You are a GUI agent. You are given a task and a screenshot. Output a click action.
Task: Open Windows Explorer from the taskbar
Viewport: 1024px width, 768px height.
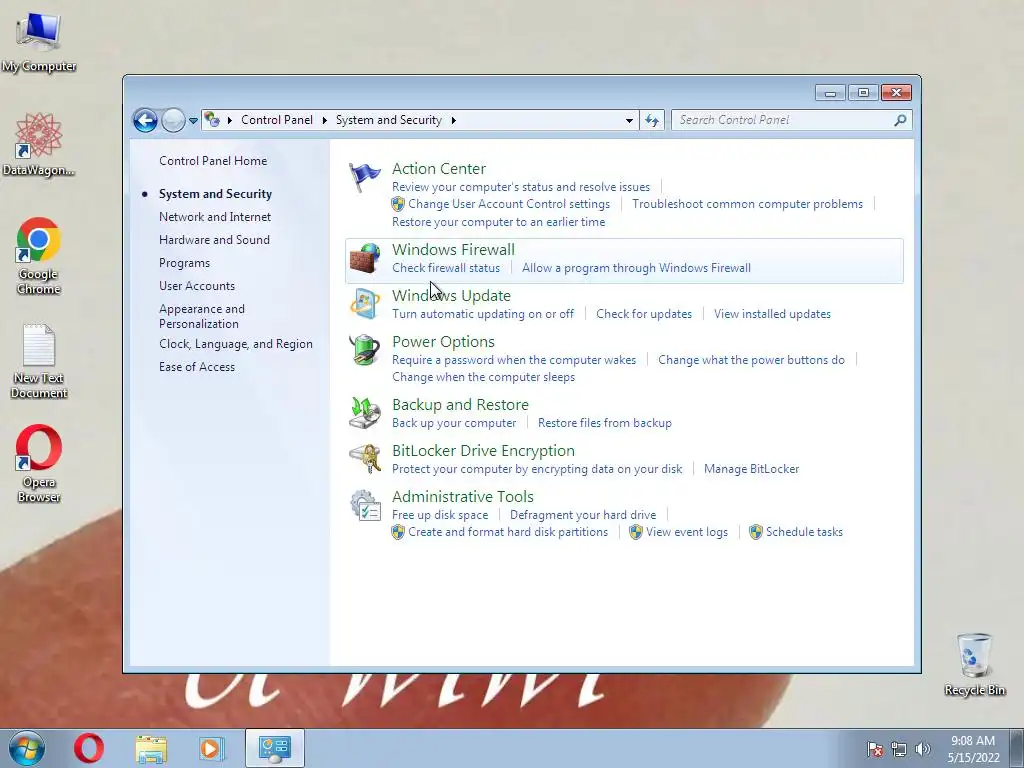click(151, 748)
